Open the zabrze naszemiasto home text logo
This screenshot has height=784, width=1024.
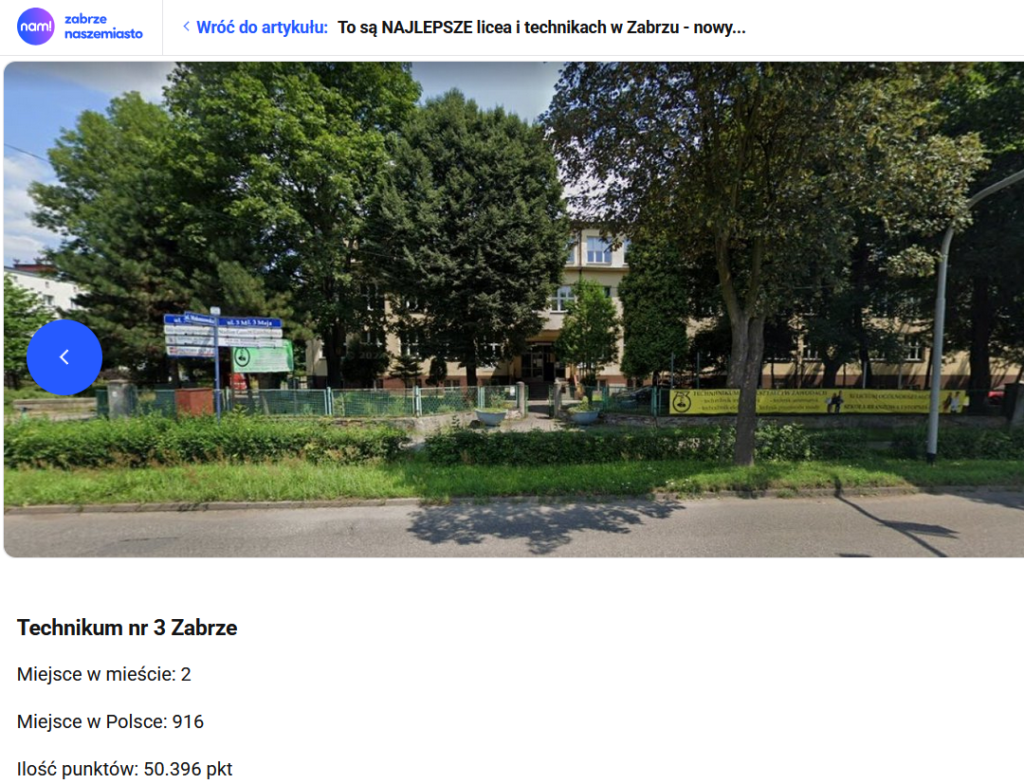103,27
